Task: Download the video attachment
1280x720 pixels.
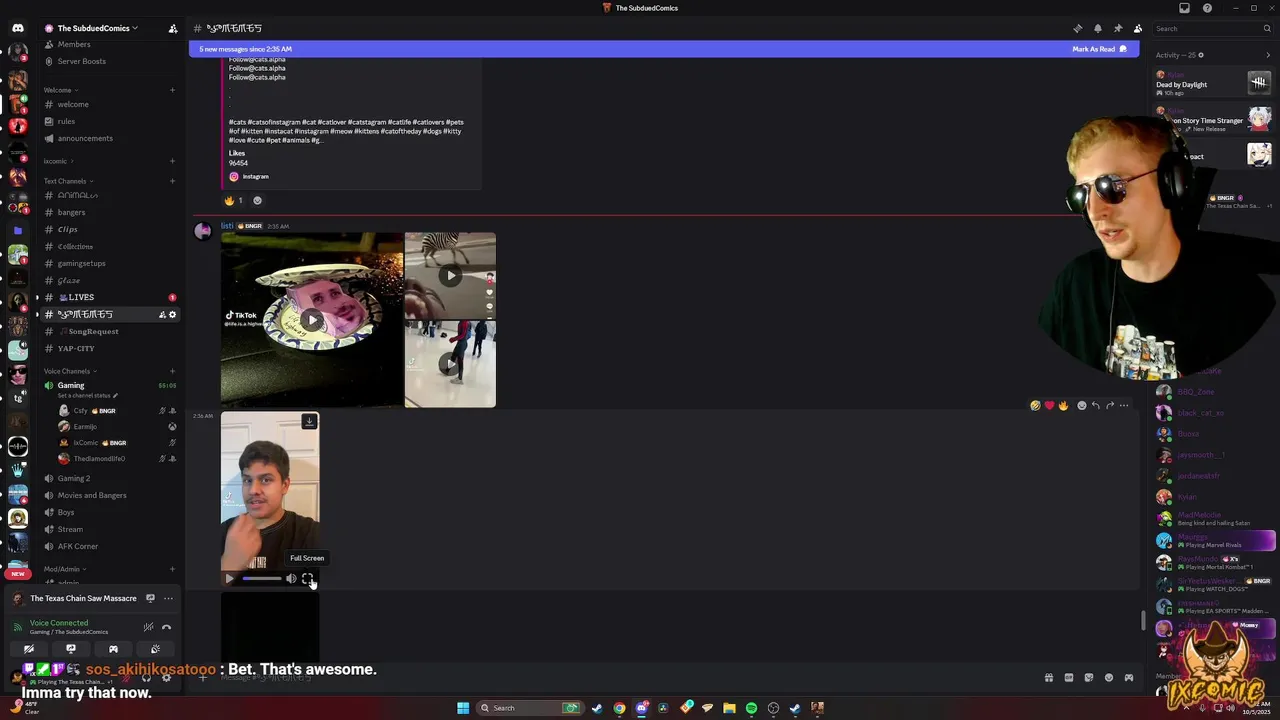Action: pyautogui.click(x=309, y=422)
